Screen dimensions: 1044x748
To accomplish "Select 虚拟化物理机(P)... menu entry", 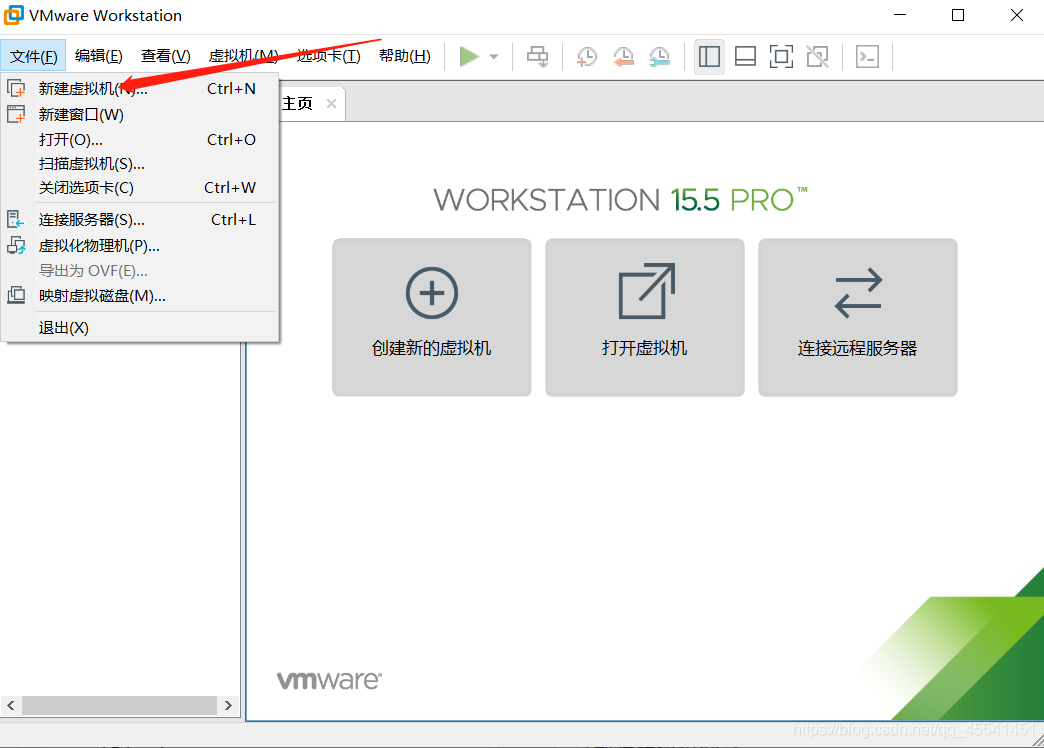I will 140,246.
